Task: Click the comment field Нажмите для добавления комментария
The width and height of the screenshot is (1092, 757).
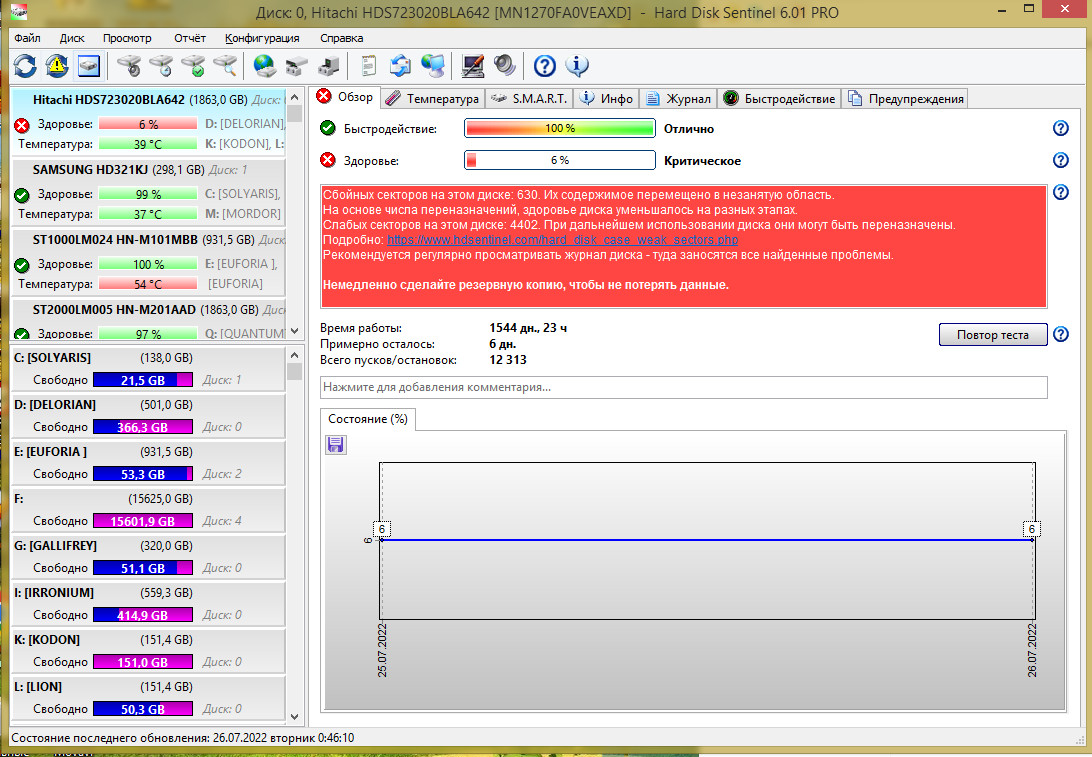Action: [683, 387]
